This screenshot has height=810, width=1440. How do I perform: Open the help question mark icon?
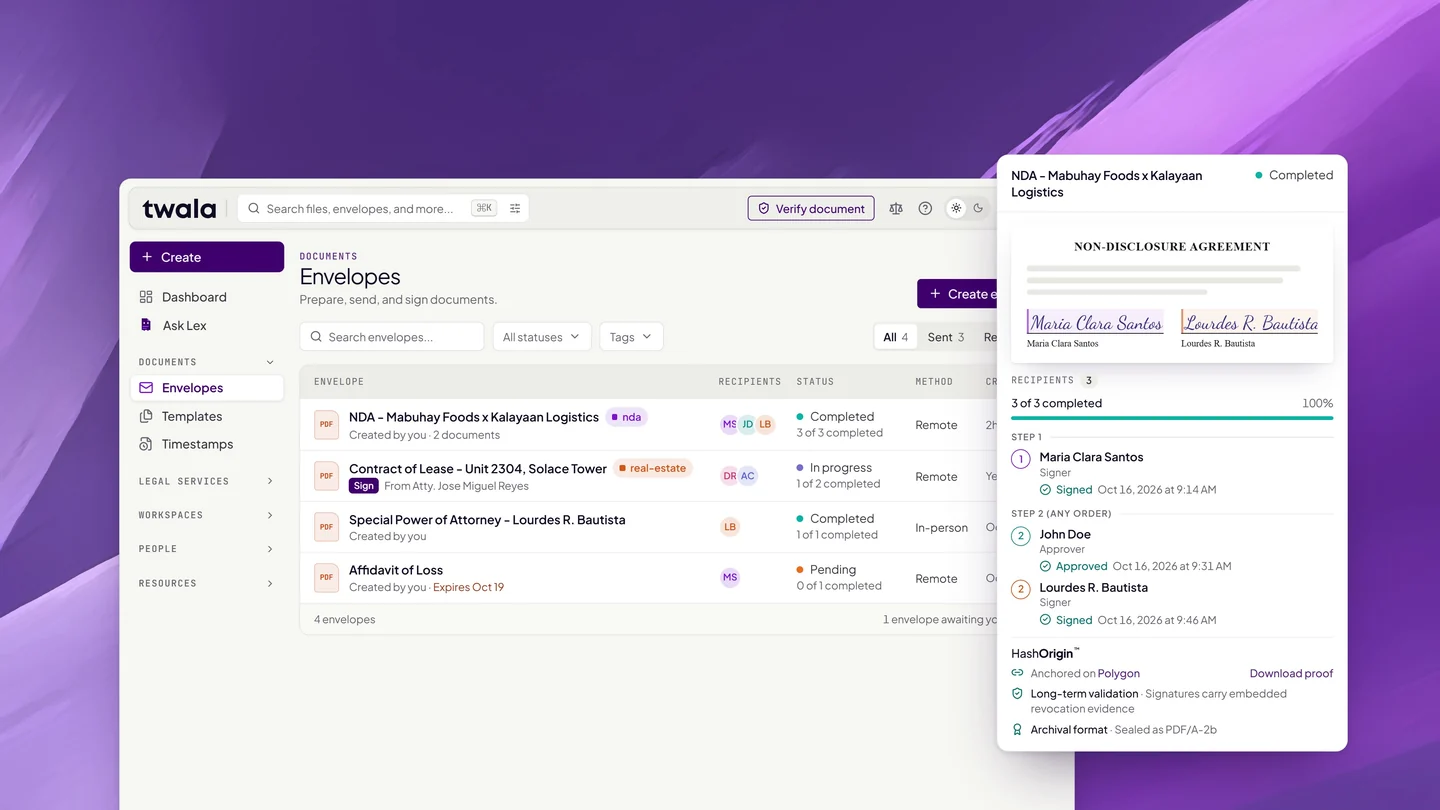pyautogui.click(x=925, y=209)
